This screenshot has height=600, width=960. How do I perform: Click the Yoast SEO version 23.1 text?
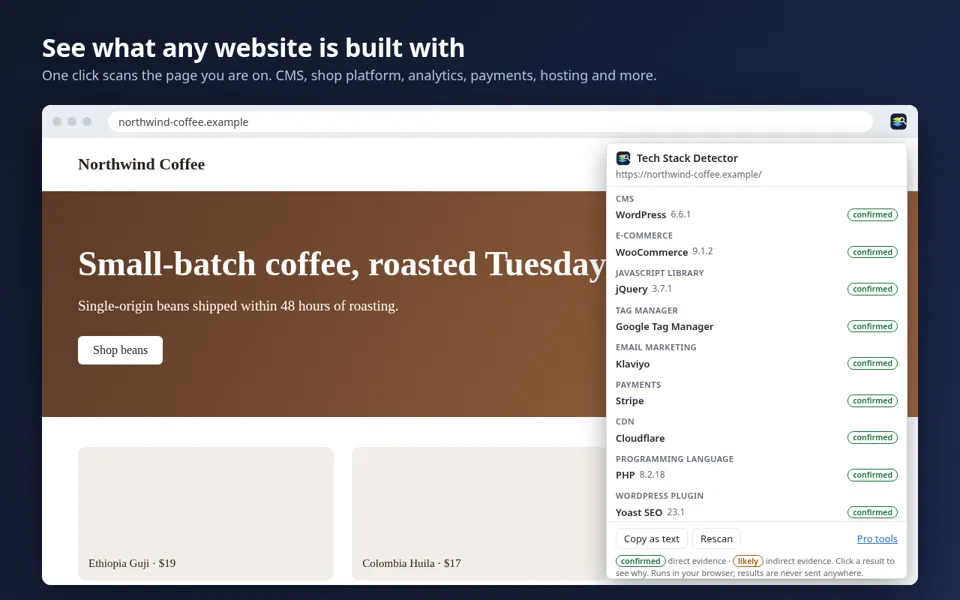[x=676, y=512]
